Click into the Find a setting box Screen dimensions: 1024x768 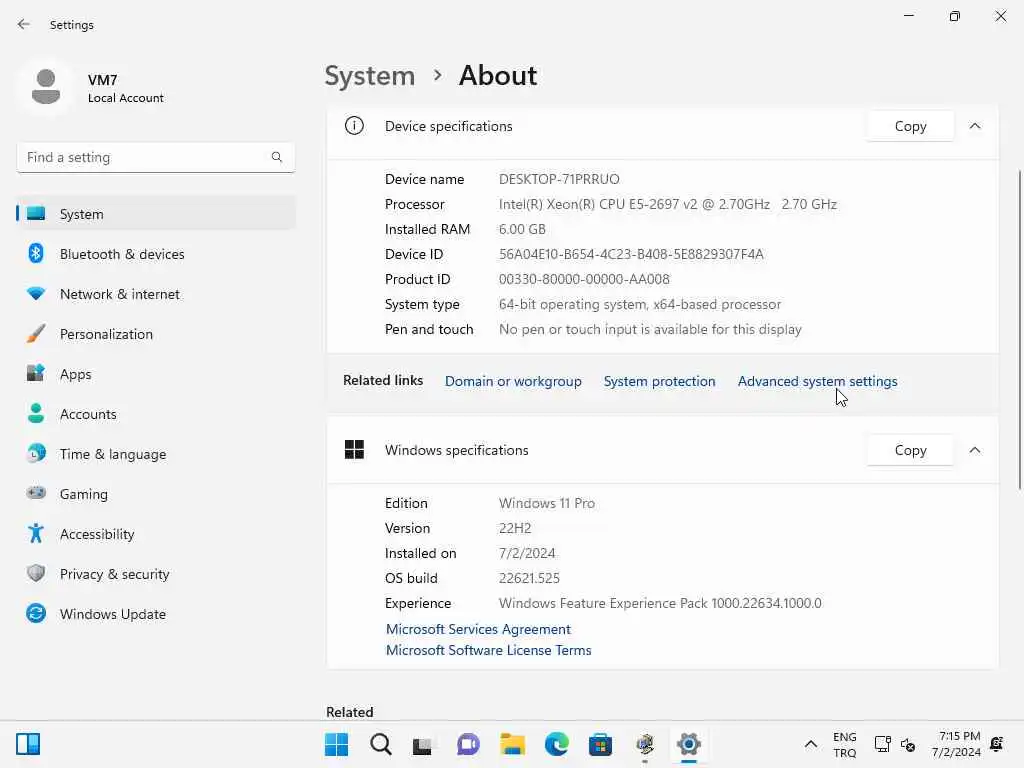click(x=155, y=157)
